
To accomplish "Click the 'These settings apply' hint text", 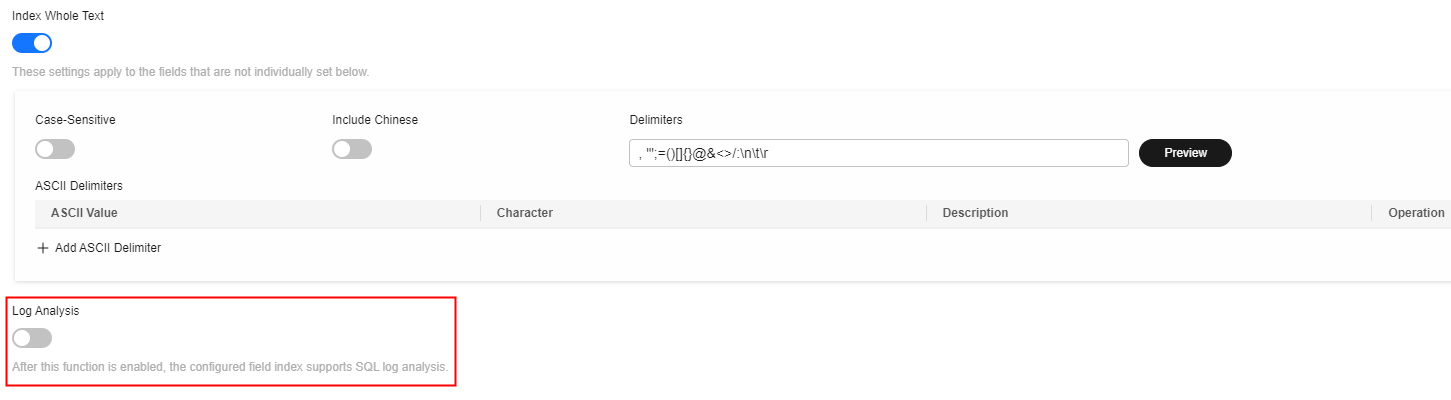I will click(190, 72).
